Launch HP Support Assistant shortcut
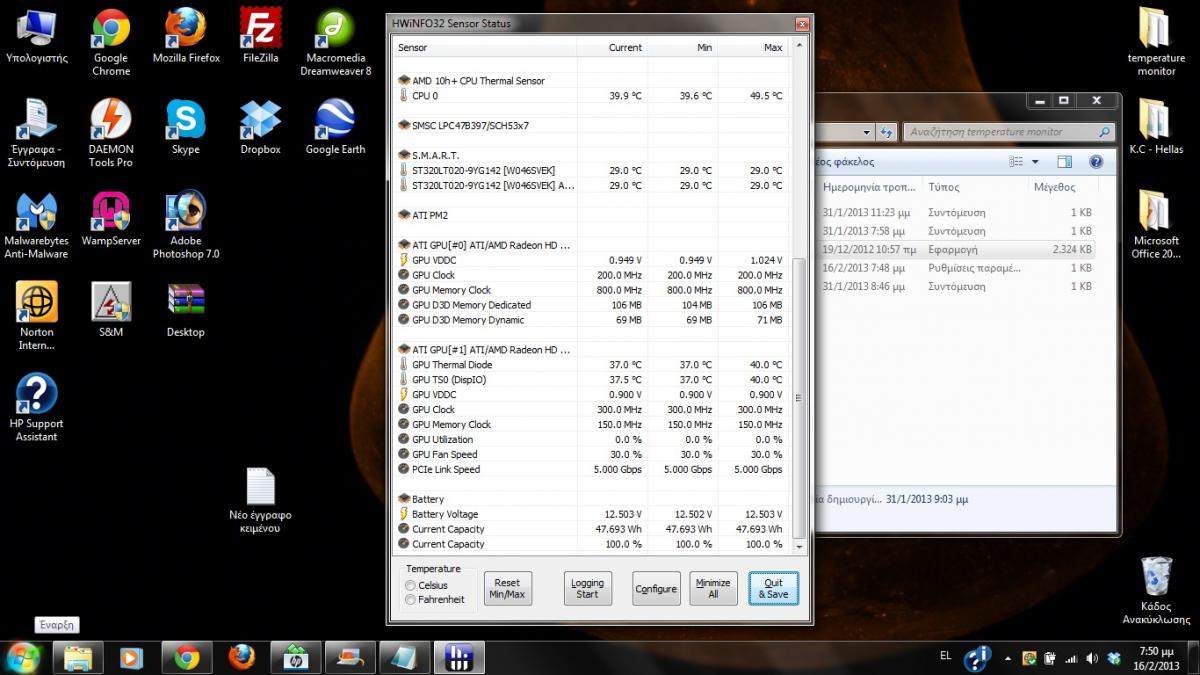1200x675 pixels. pos(36,407)
